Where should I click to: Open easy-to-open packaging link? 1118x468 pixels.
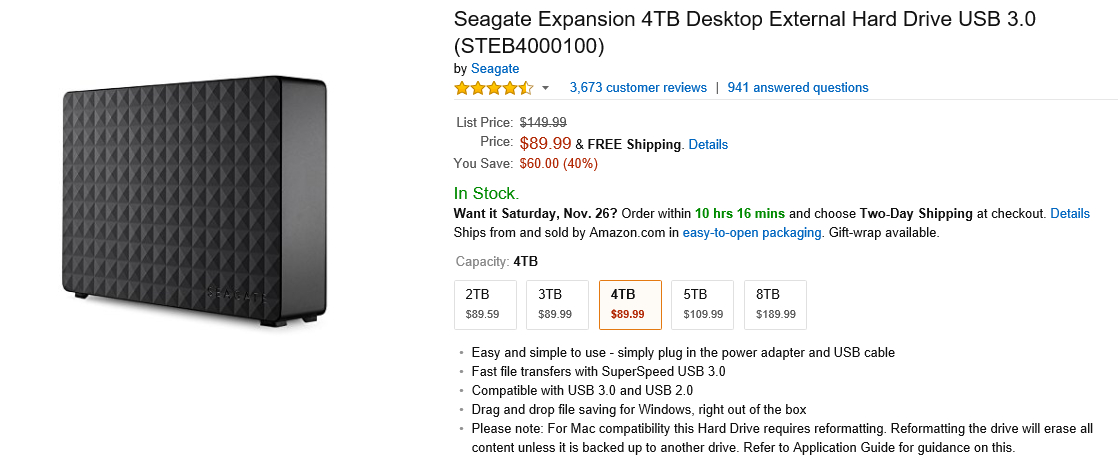[x=752, y=233]
